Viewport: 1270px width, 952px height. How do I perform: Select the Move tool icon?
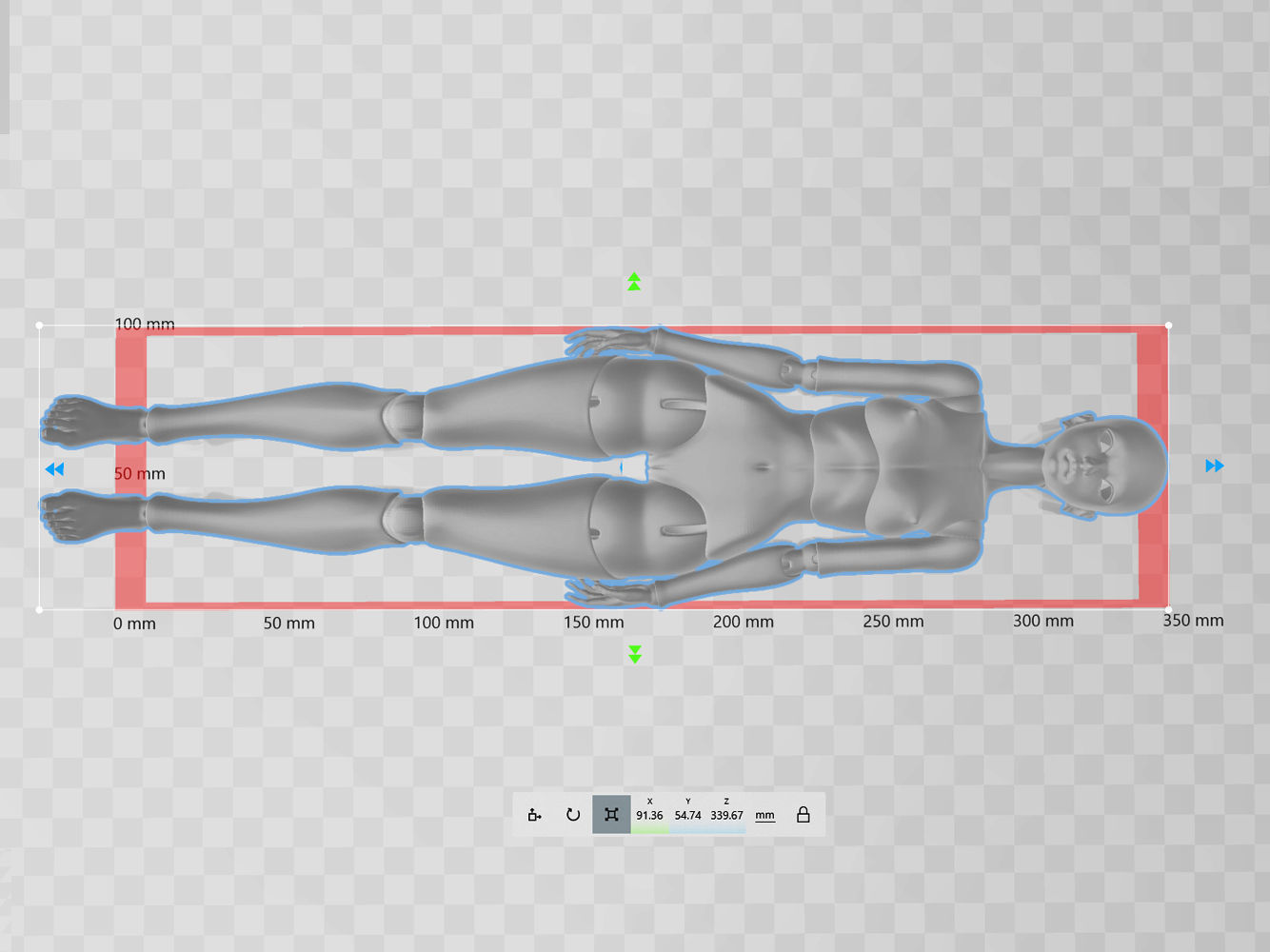click(535, 815)
